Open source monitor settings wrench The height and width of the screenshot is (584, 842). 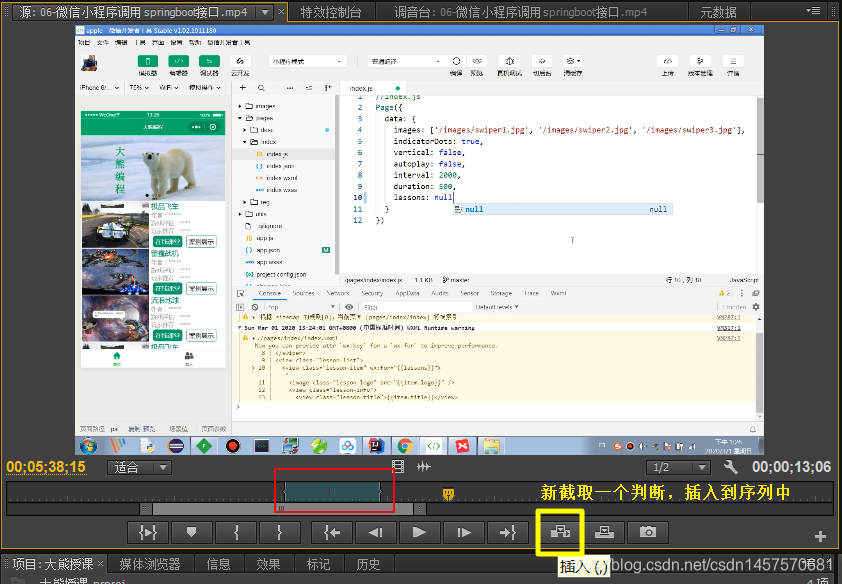730,467
